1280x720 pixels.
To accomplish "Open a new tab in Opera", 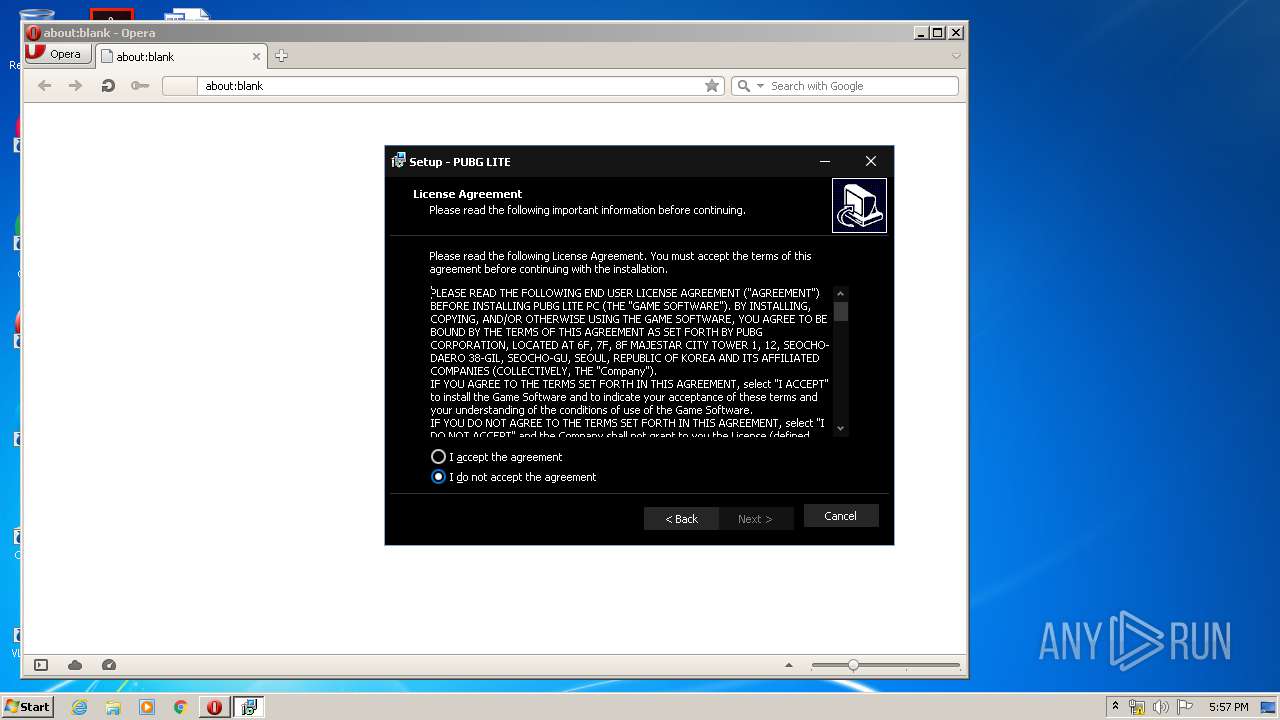I will [x=281, y=56].
